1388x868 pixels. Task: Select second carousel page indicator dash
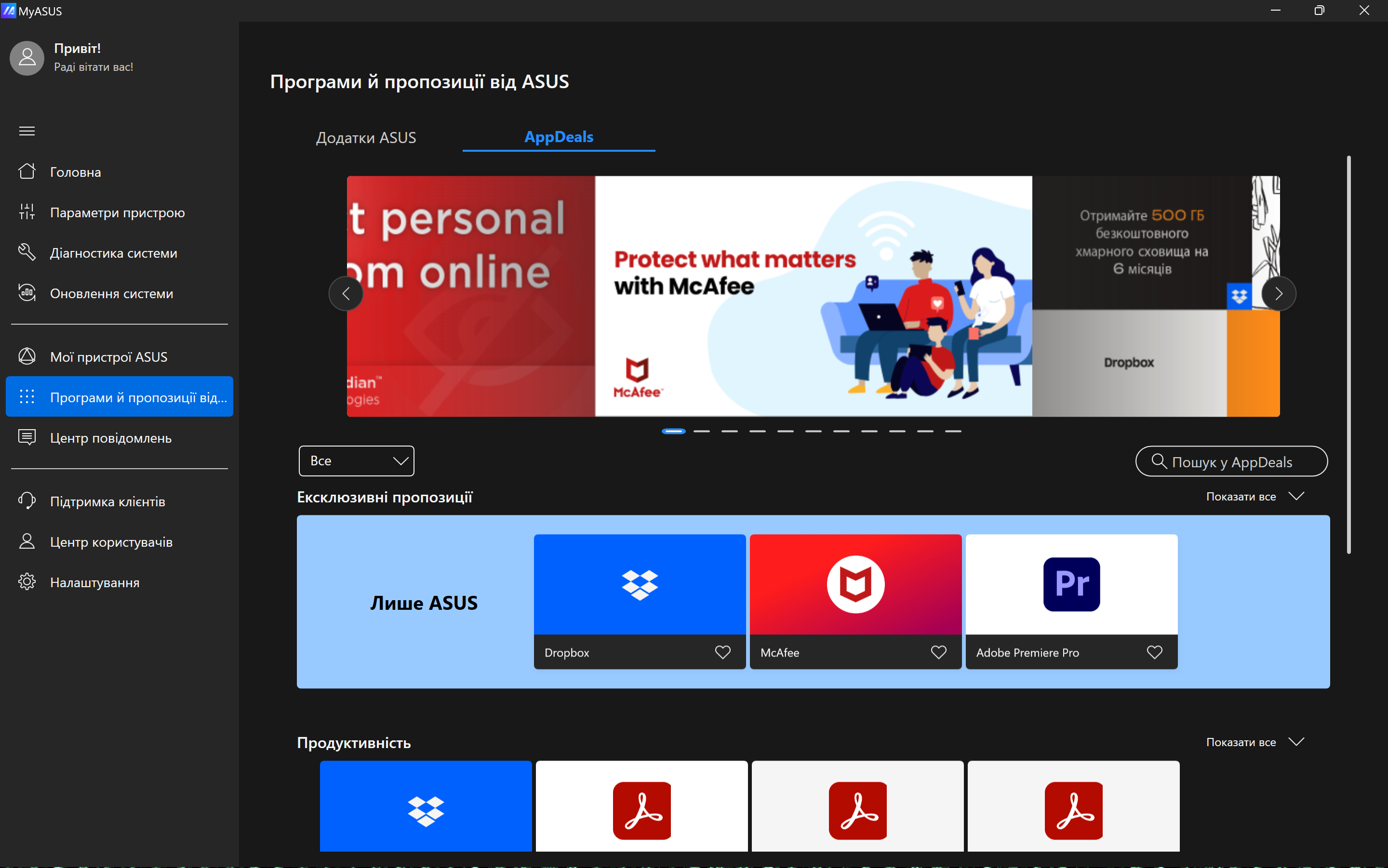click(x=701, y=431)
